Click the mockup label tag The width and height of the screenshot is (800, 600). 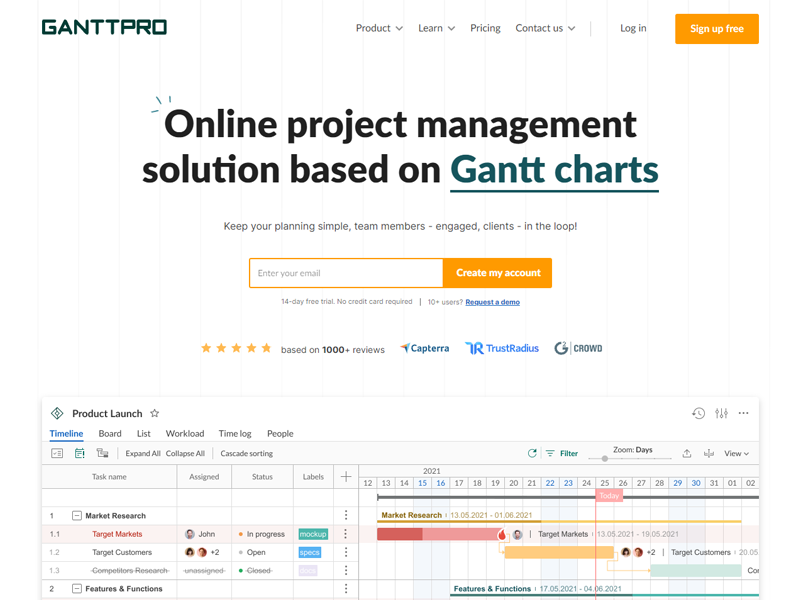pyautogui.click(x=313, y=534)
